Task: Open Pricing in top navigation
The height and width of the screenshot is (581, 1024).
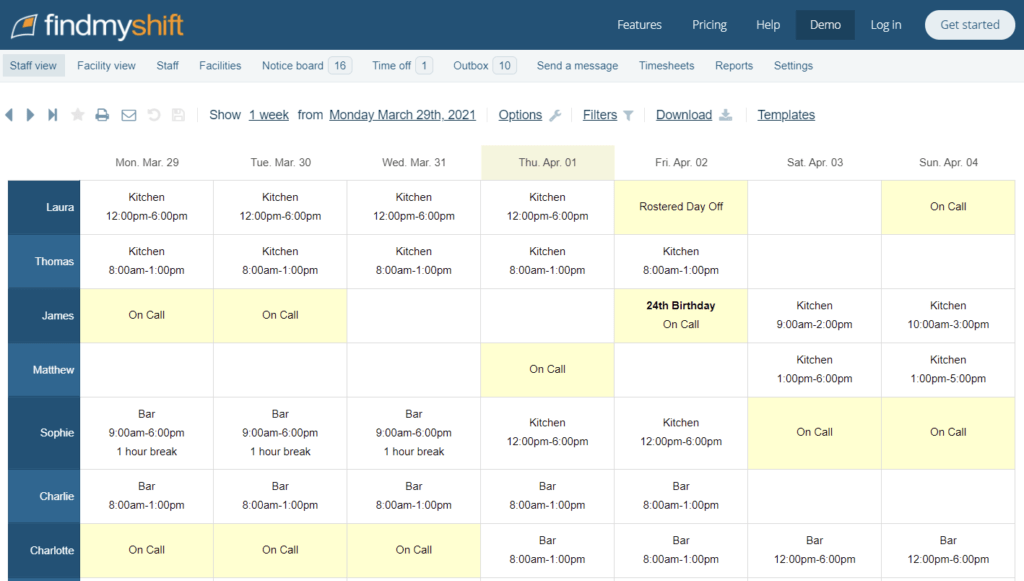Action: pos(709,25)
